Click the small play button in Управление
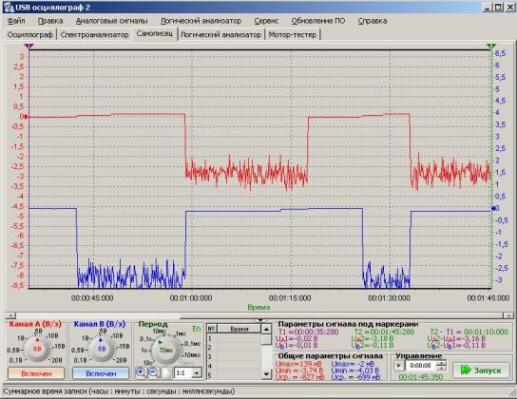Image resolution: width=517 pixels, height=399 pixels. tap(399, 366)
